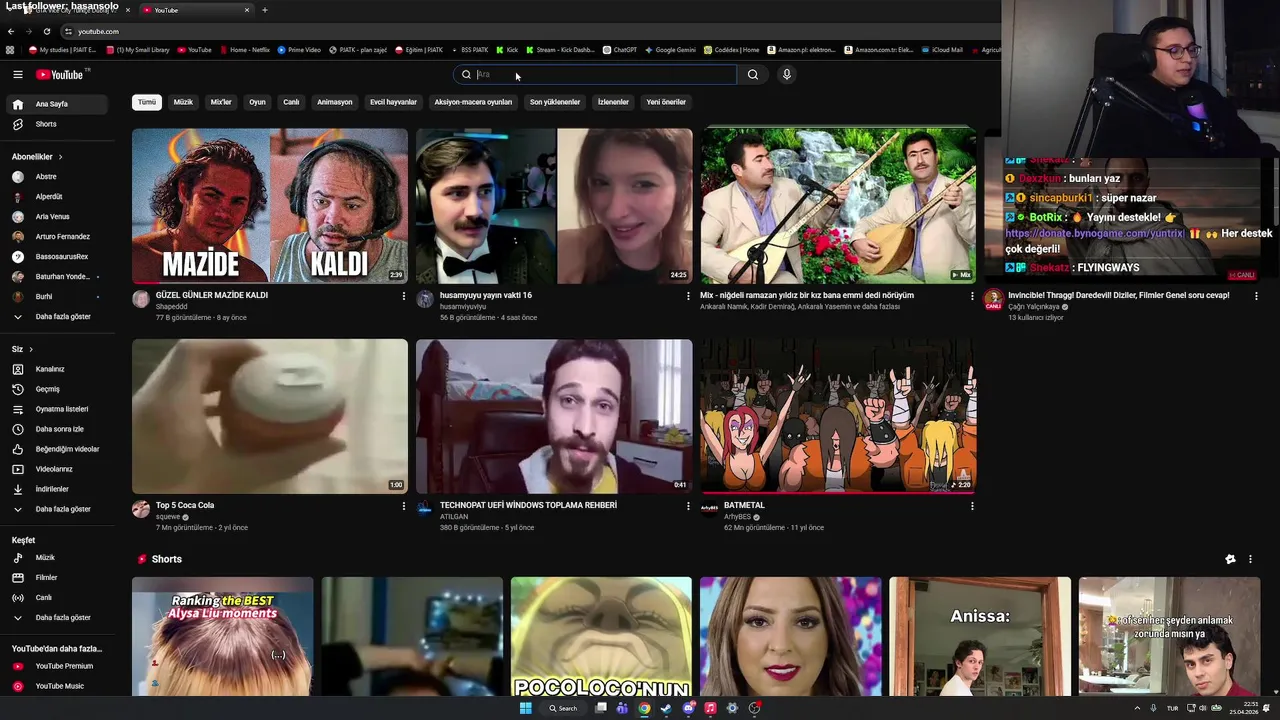Click the search magnifier button
This screenshot has height=720, width=1280.
[x=753, y=74]
